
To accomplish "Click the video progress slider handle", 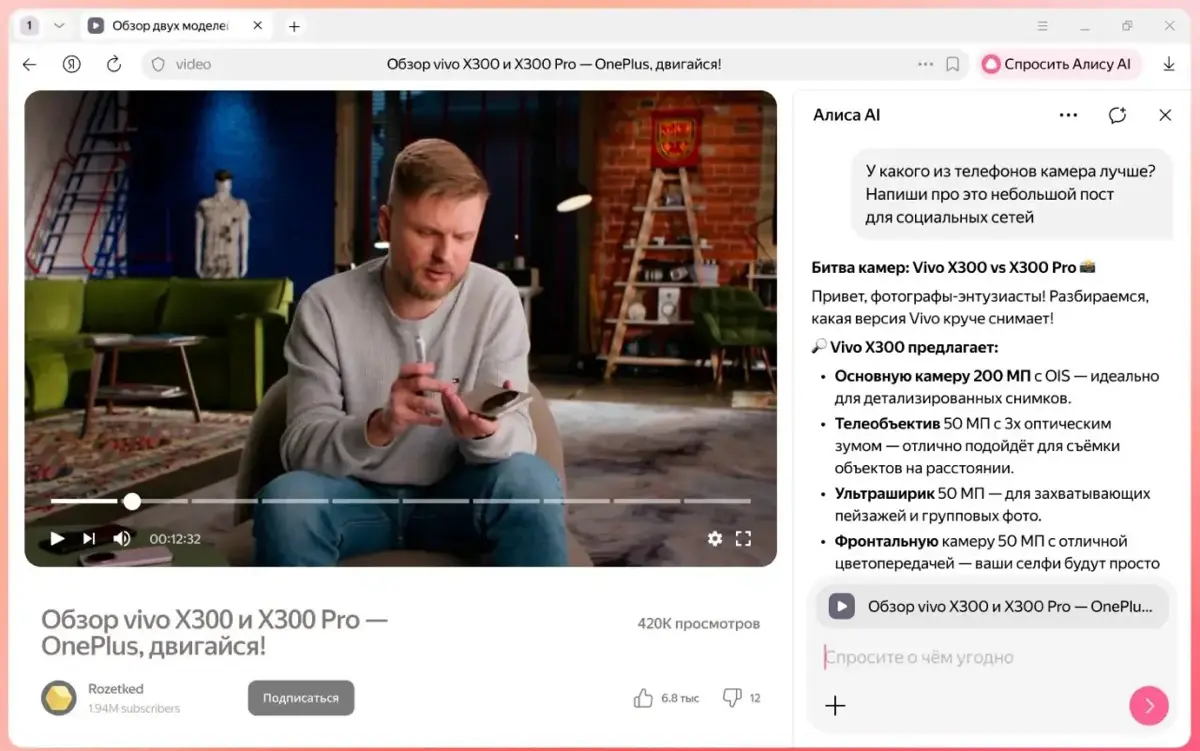I will [x=132, y=501].
